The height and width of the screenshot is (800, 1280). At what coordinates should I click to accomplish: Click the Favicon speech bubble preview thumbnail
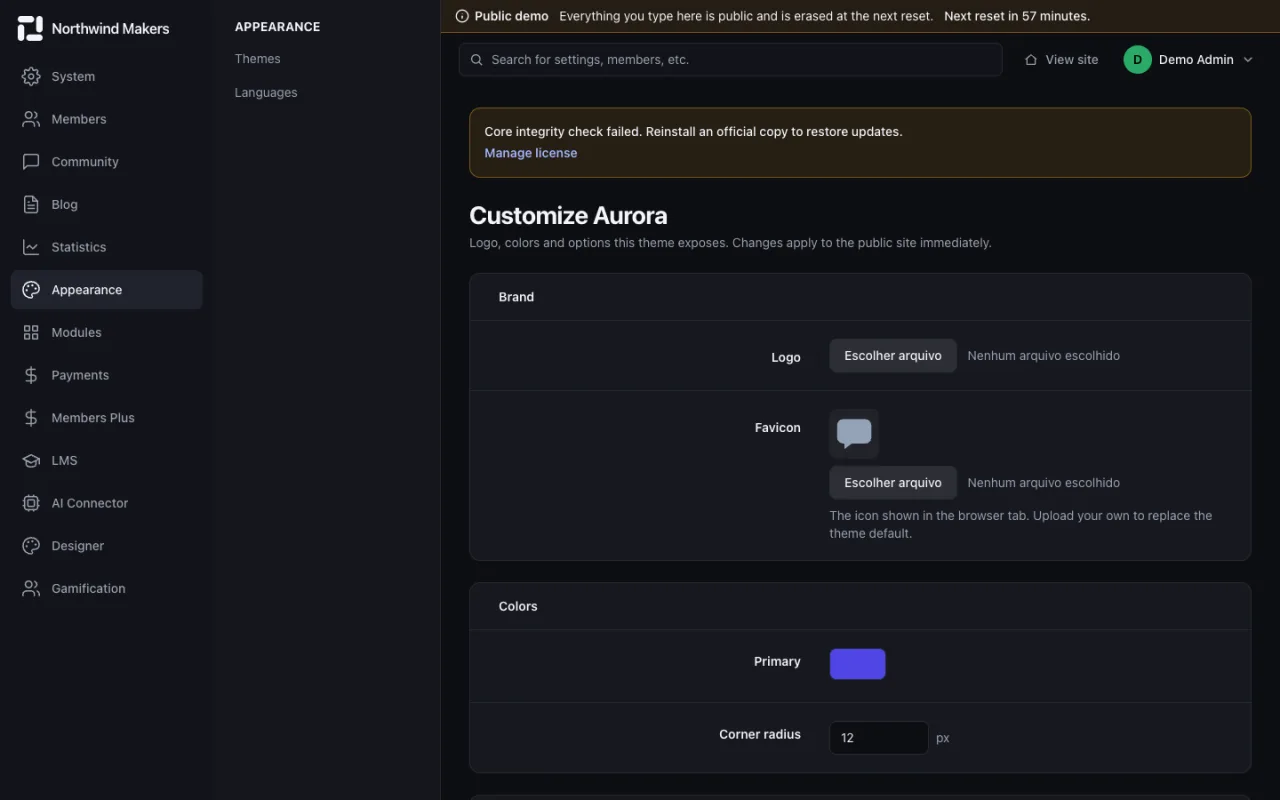[854, 434]
